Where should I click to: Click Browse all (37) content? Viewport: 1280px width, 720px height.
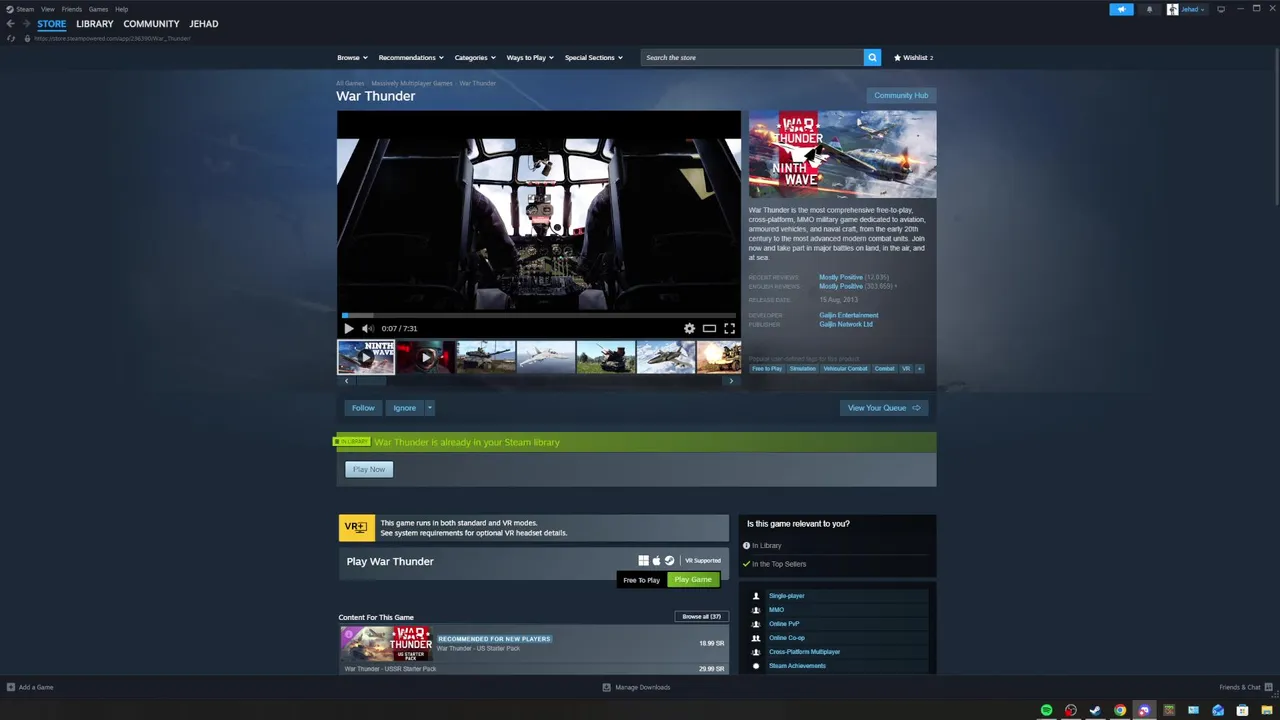701,617
